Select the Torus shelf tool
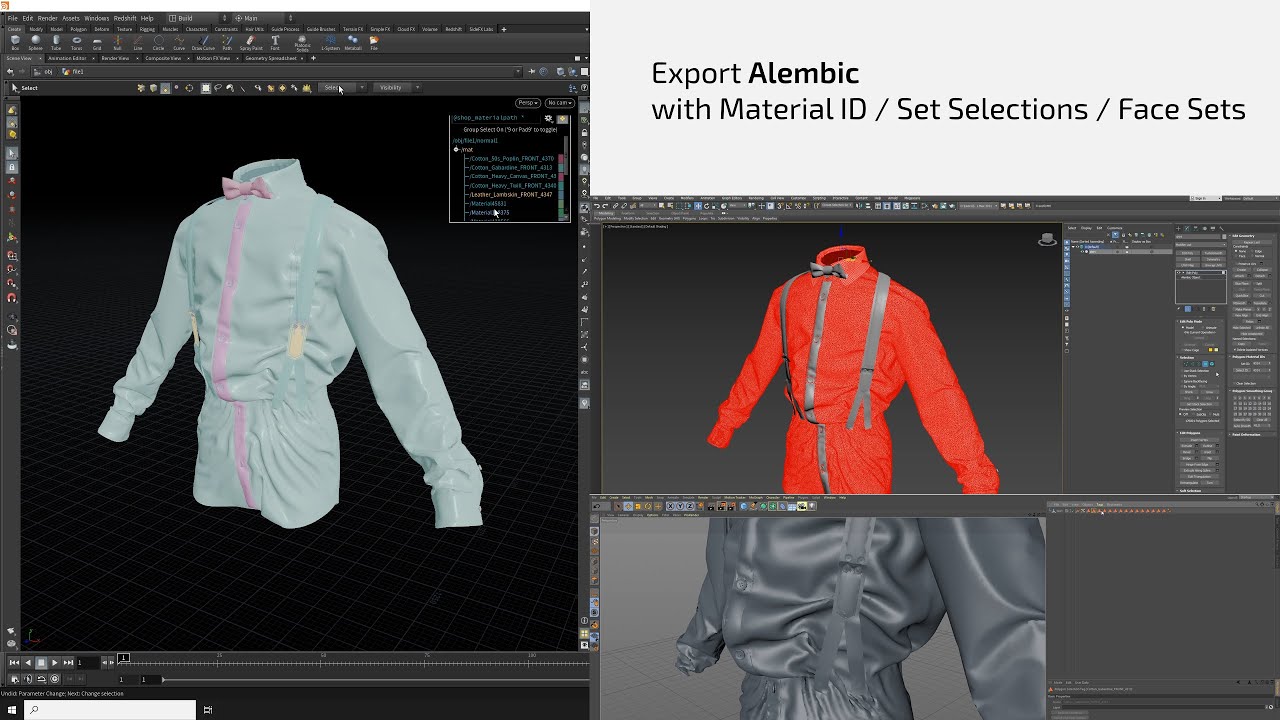 click(77, 43)
